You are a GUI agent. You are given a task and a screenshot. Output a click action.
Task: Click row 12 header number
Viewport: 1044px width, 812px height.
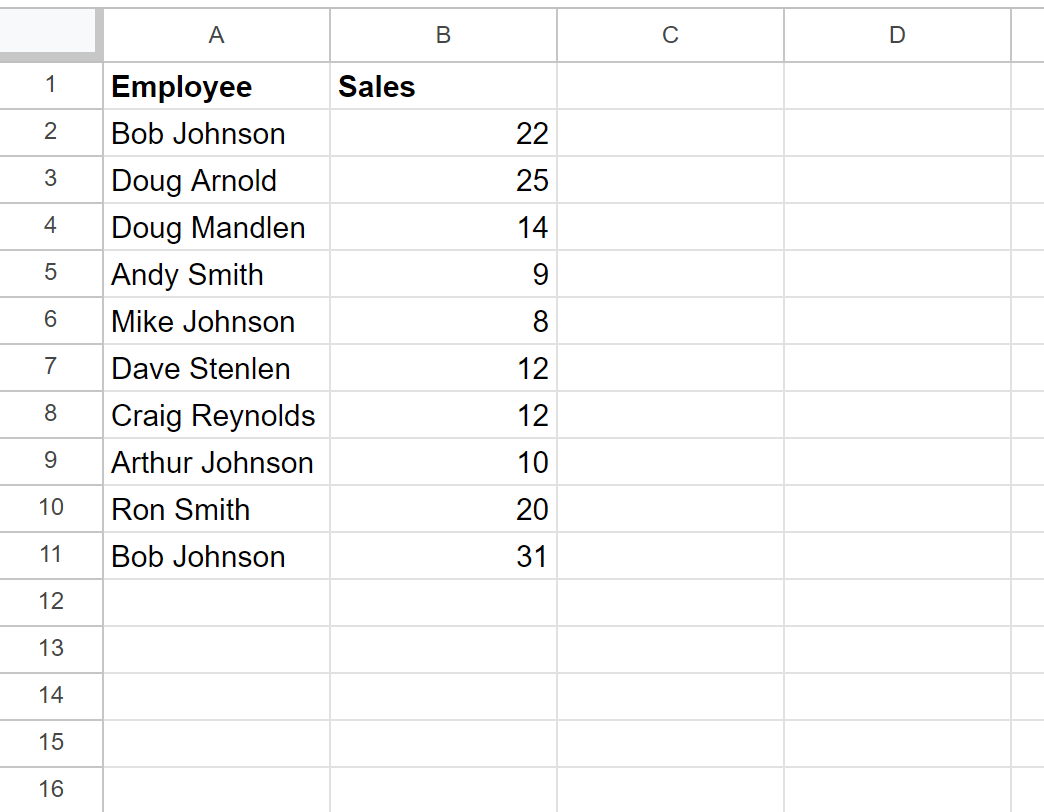click(x=51, y=602)
